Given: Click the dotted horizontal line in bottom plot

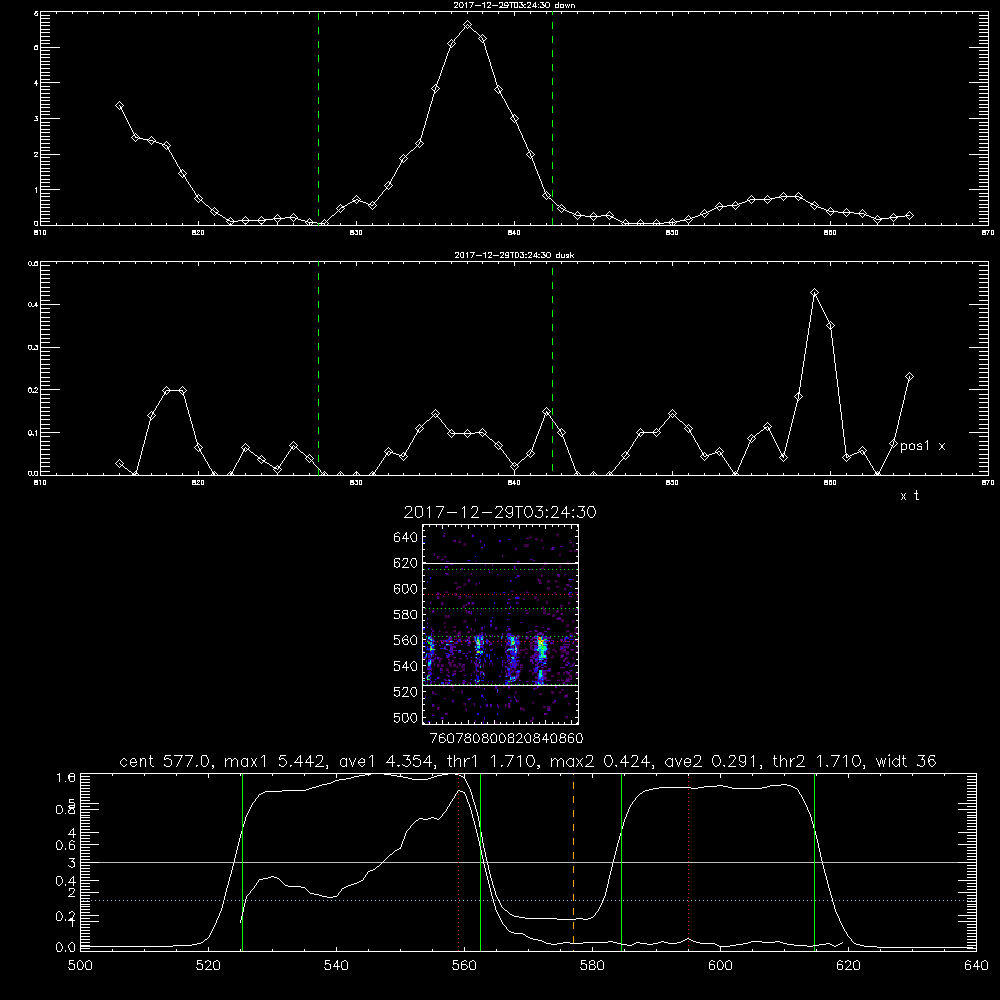Looking at the screenshot, I should click(x=527, y=901).
